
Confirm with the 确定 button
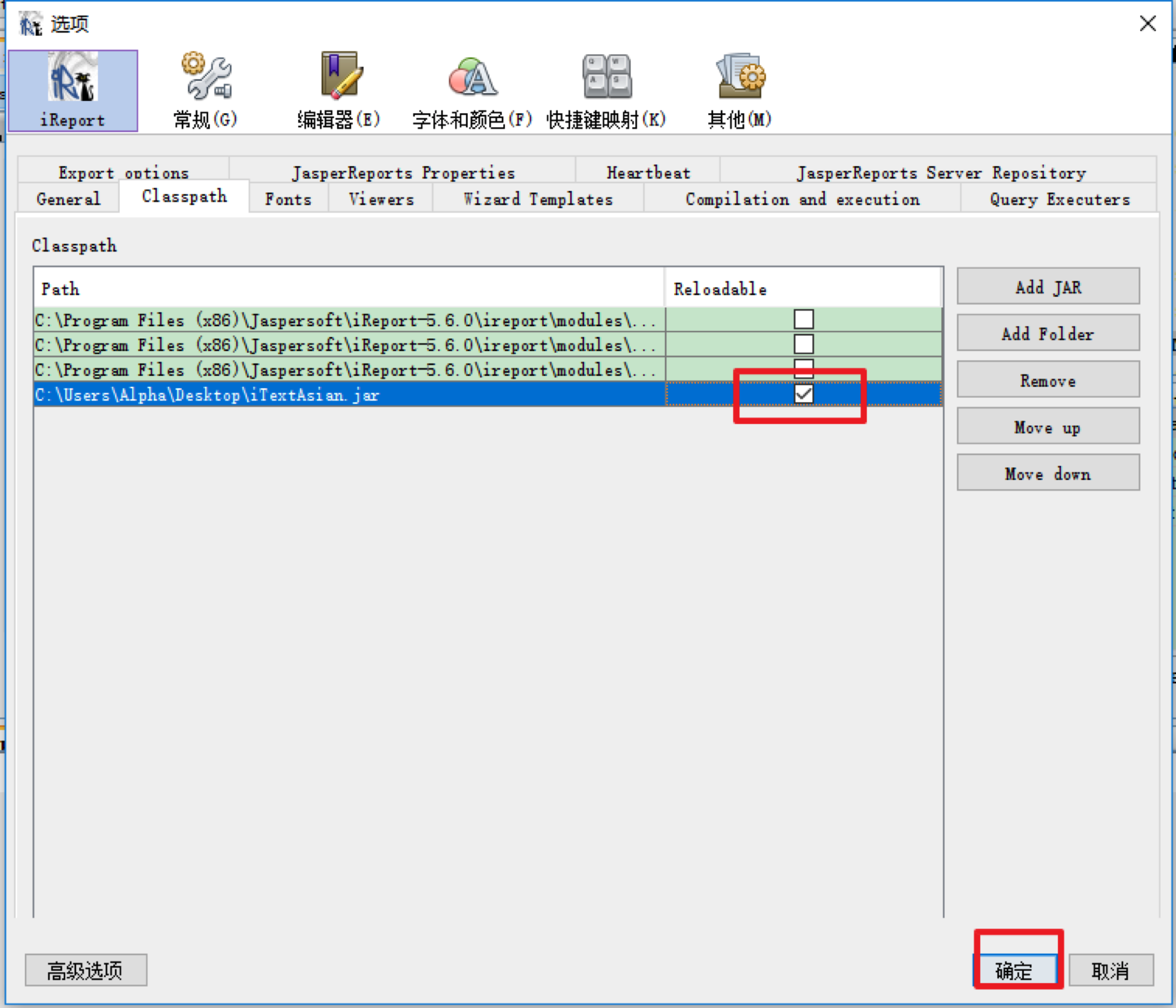coord(1015,970)
